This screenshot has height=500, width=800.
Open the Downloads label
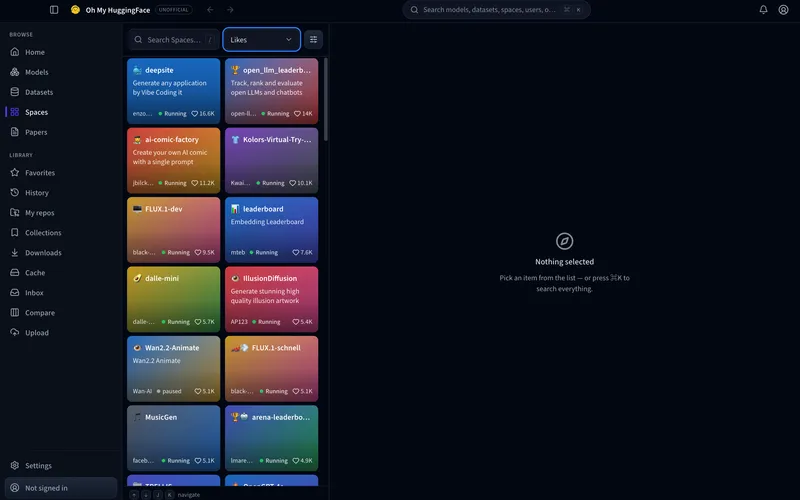click(x=43, y=253)
